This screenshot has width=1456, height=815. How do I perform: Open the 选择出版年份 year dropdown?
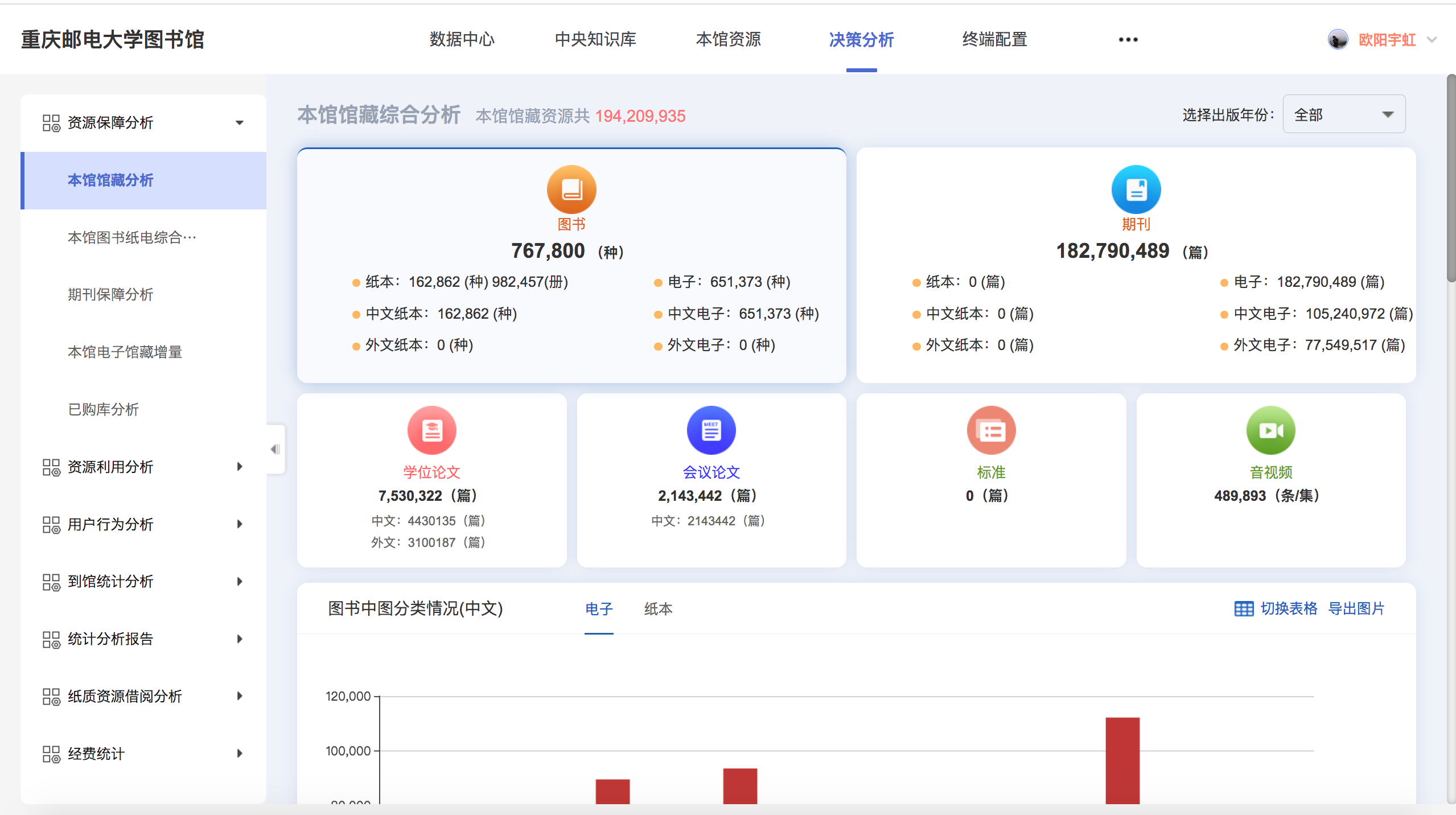tap(1343, 114)
